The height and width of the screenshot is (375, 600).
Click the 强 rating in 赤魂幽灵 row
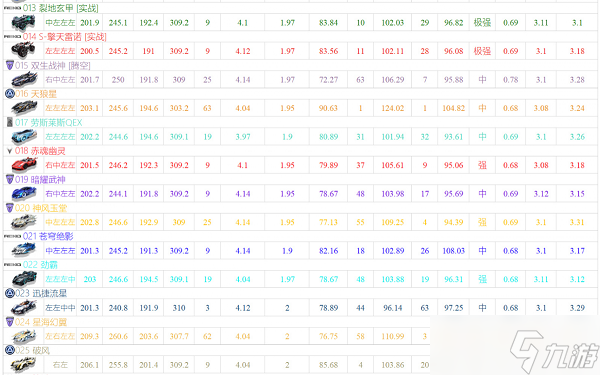pos(482,165)
